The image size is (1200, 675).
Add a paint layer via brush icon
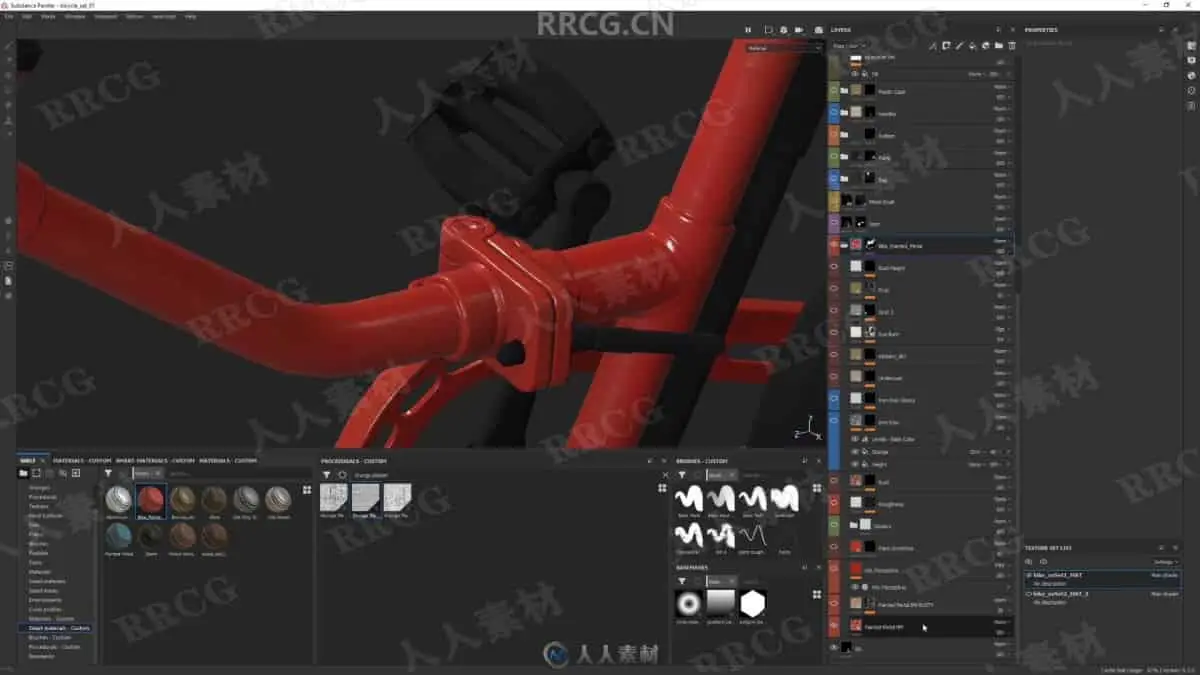point(959,46)
